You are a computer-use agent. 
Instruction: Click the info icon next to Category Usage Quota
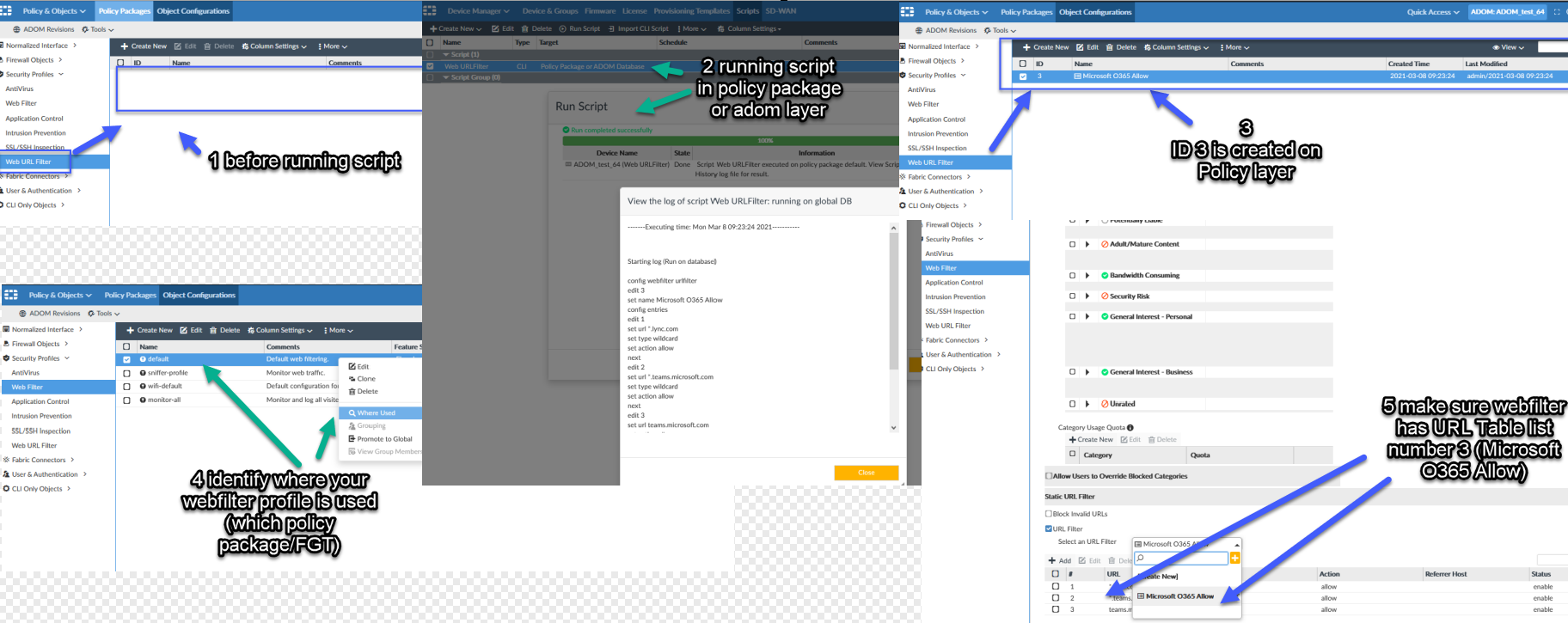pyautogui.click(x=1130, y=428)
